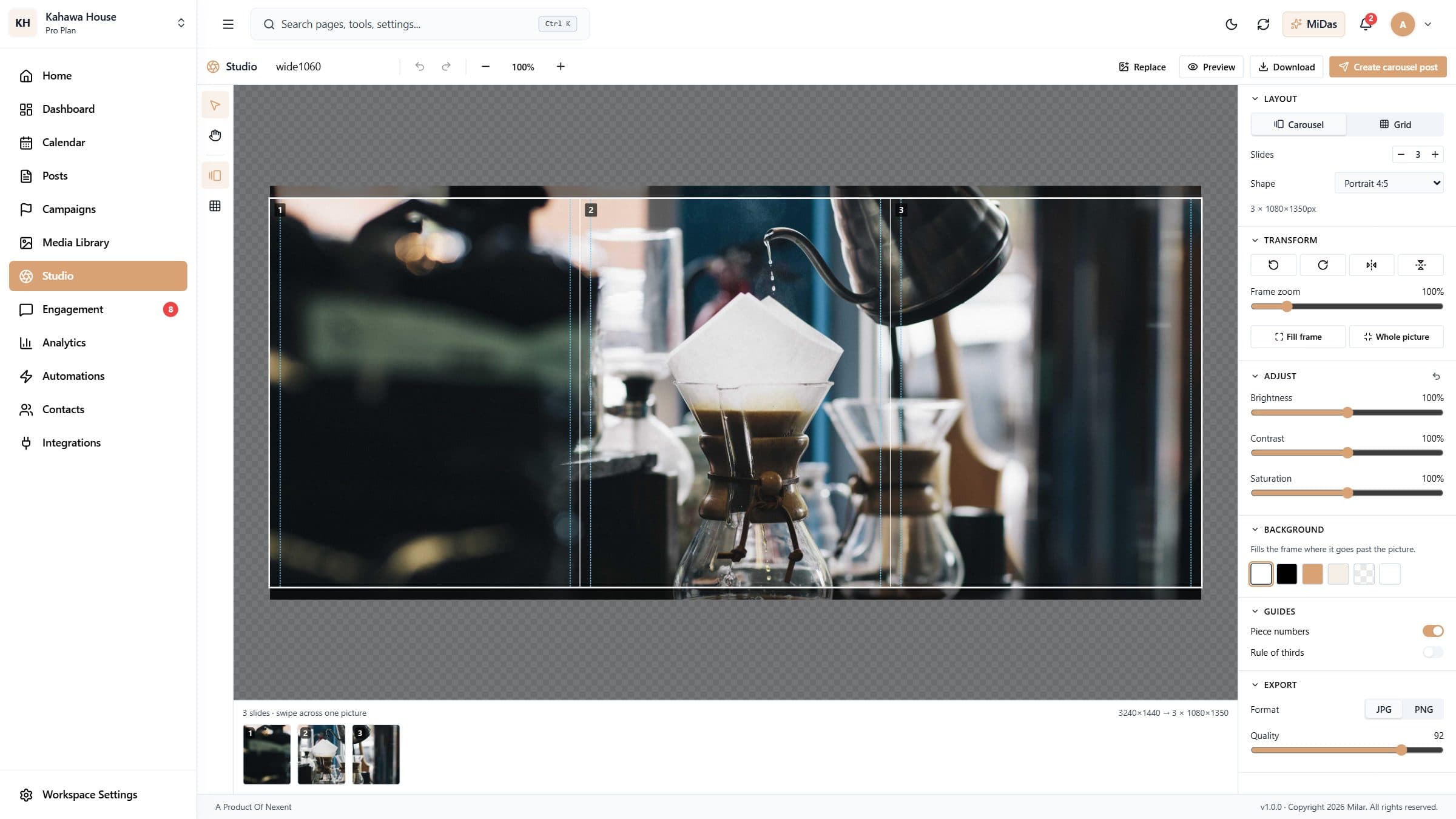Select the hand pan tool
1456x819 pixels.
click(x=215, y=135)
